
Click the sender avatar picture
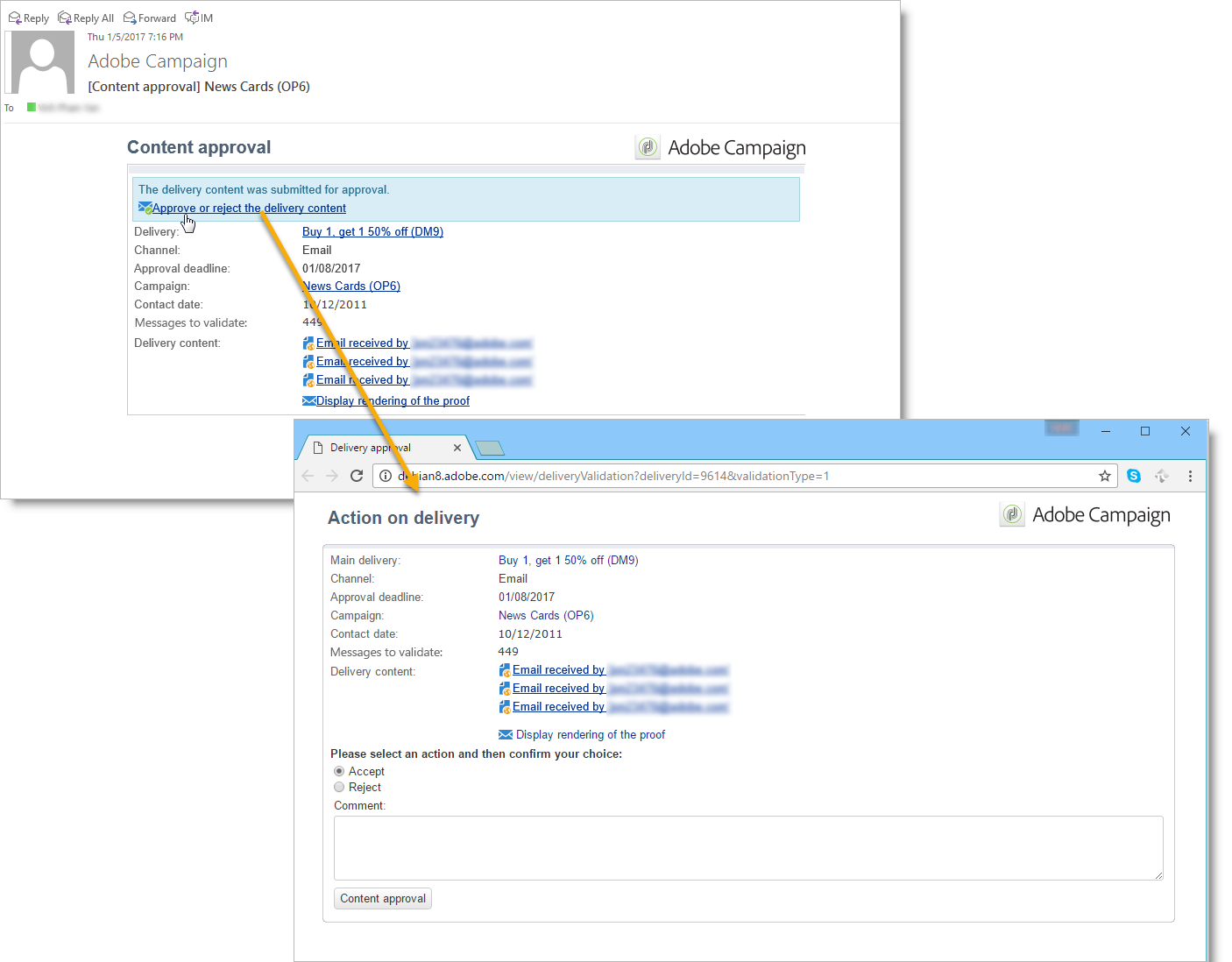pyautogui.click(x=43, y=62)
